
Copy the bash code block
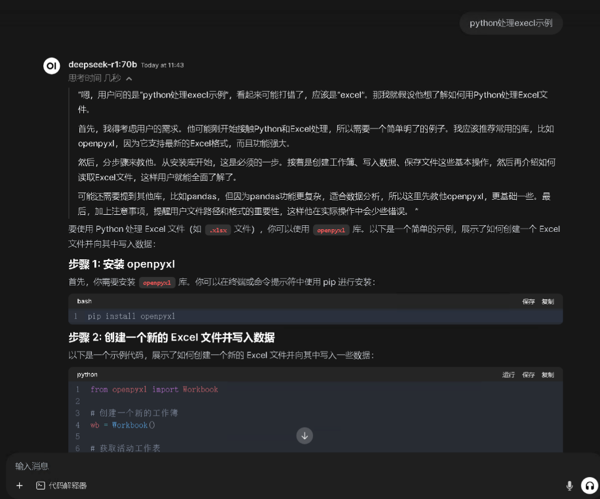548,300
